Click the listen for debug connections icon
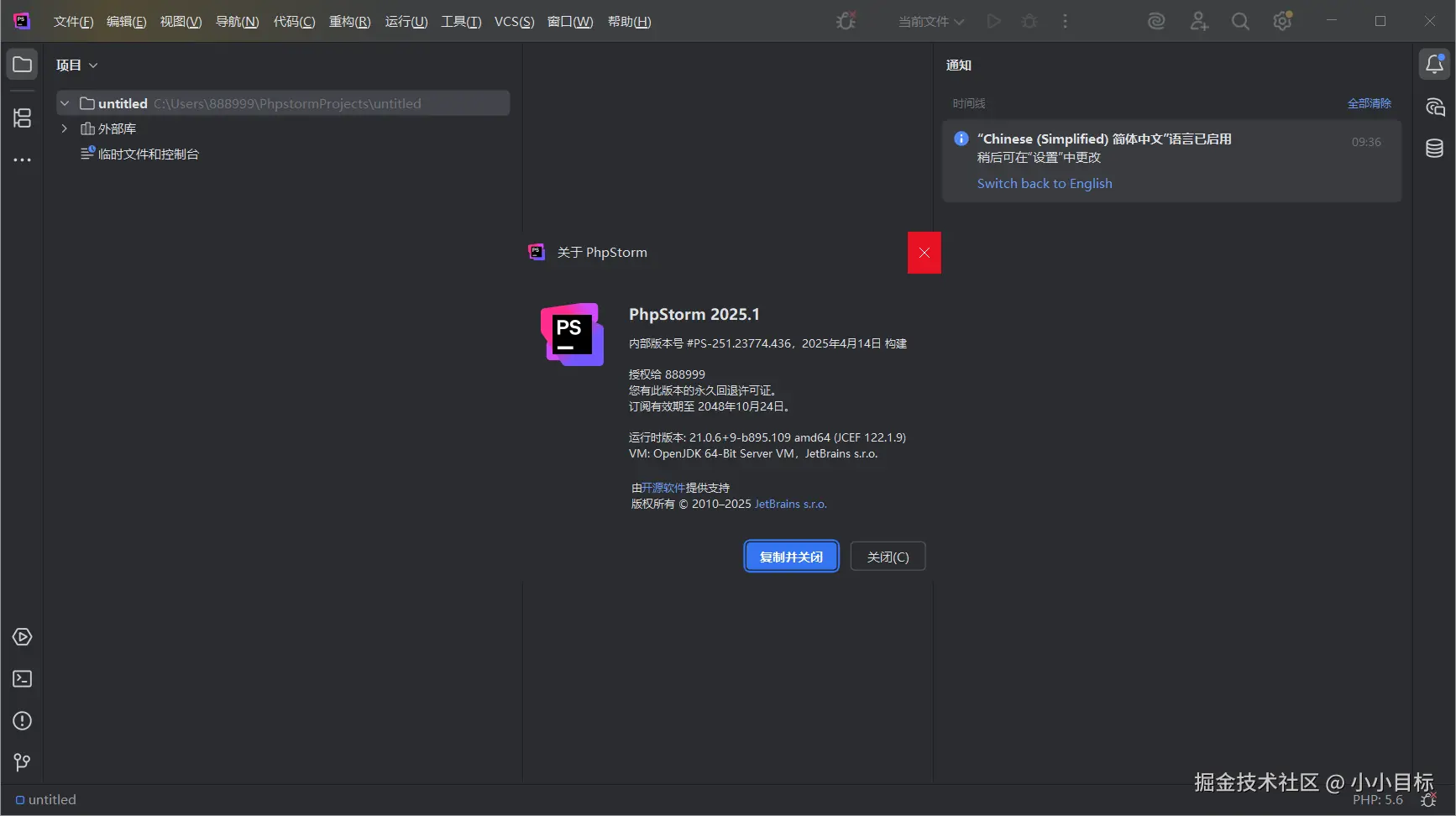This screenshot has width=1456, height=816. coord(846,21)
